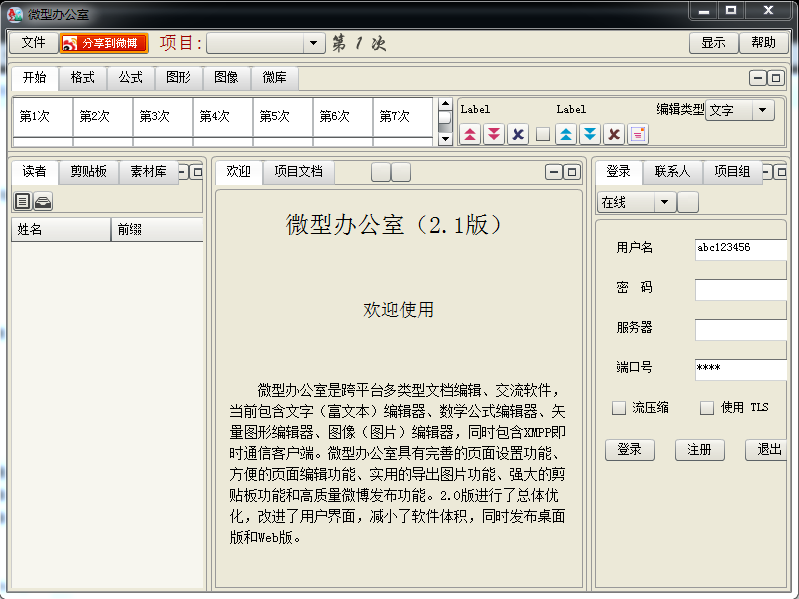Click the scroll-up arrow of the session list
This screenshot has width=799, height=599.
point(445,104)
